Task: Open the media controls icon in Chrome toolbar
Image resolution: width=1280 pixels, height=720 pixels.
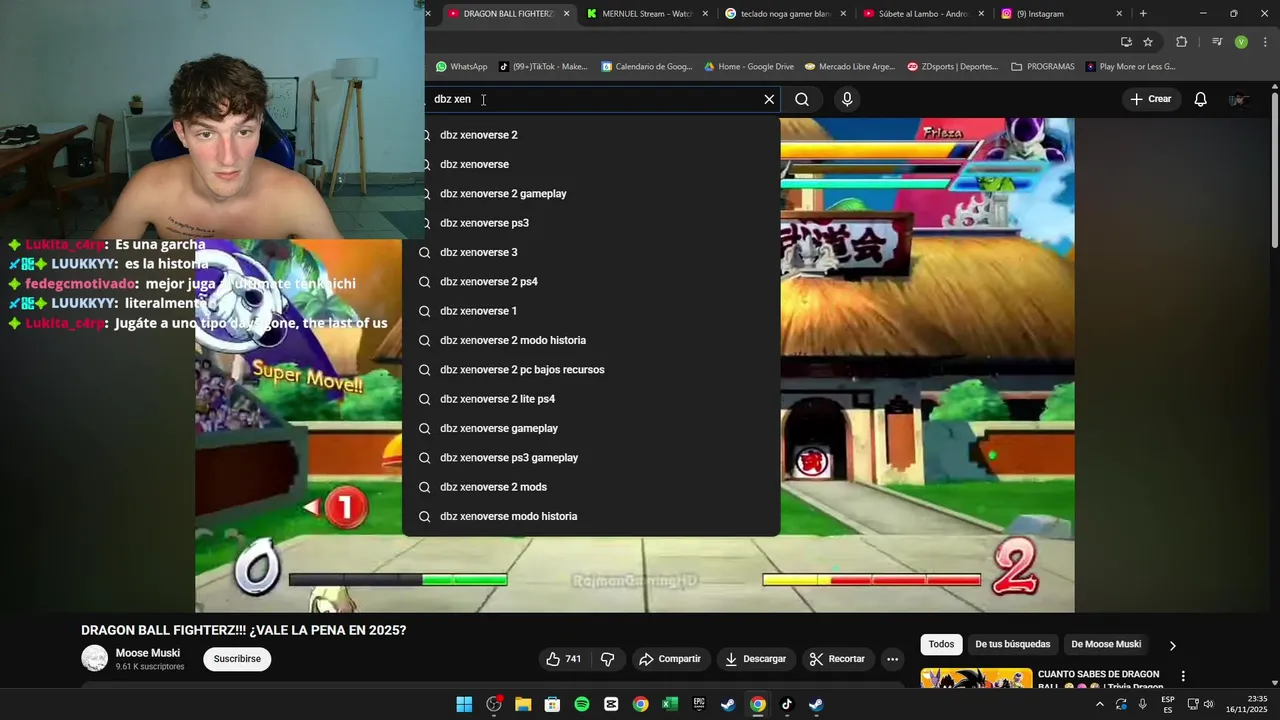Action: point(1217,42)
